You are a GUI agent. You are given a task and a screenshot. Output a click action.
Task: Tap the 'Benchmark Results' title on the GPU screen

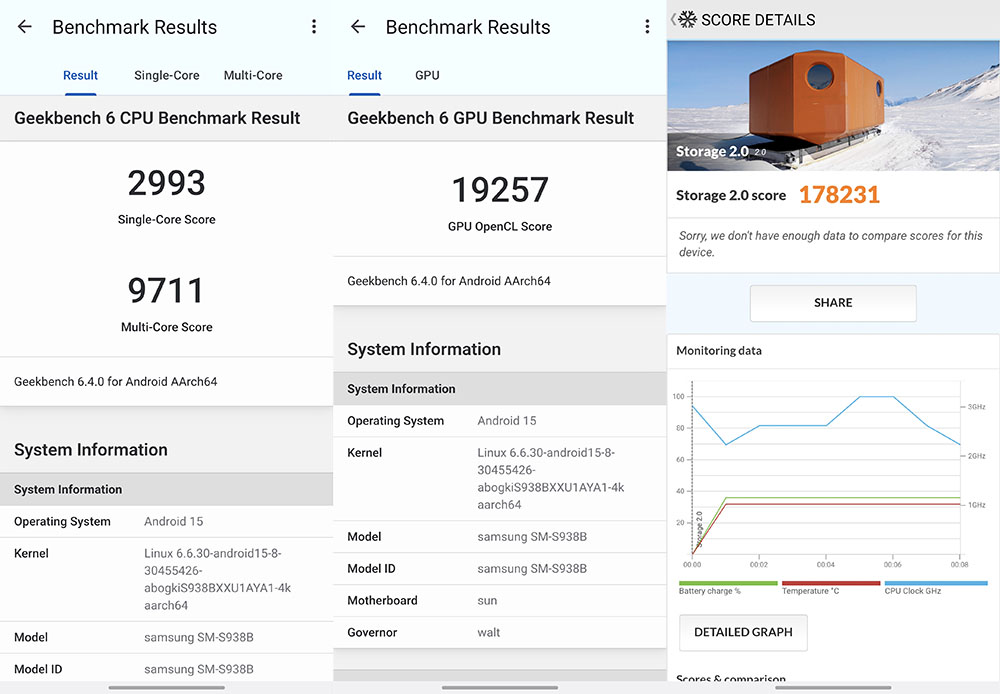coord(468,27)
